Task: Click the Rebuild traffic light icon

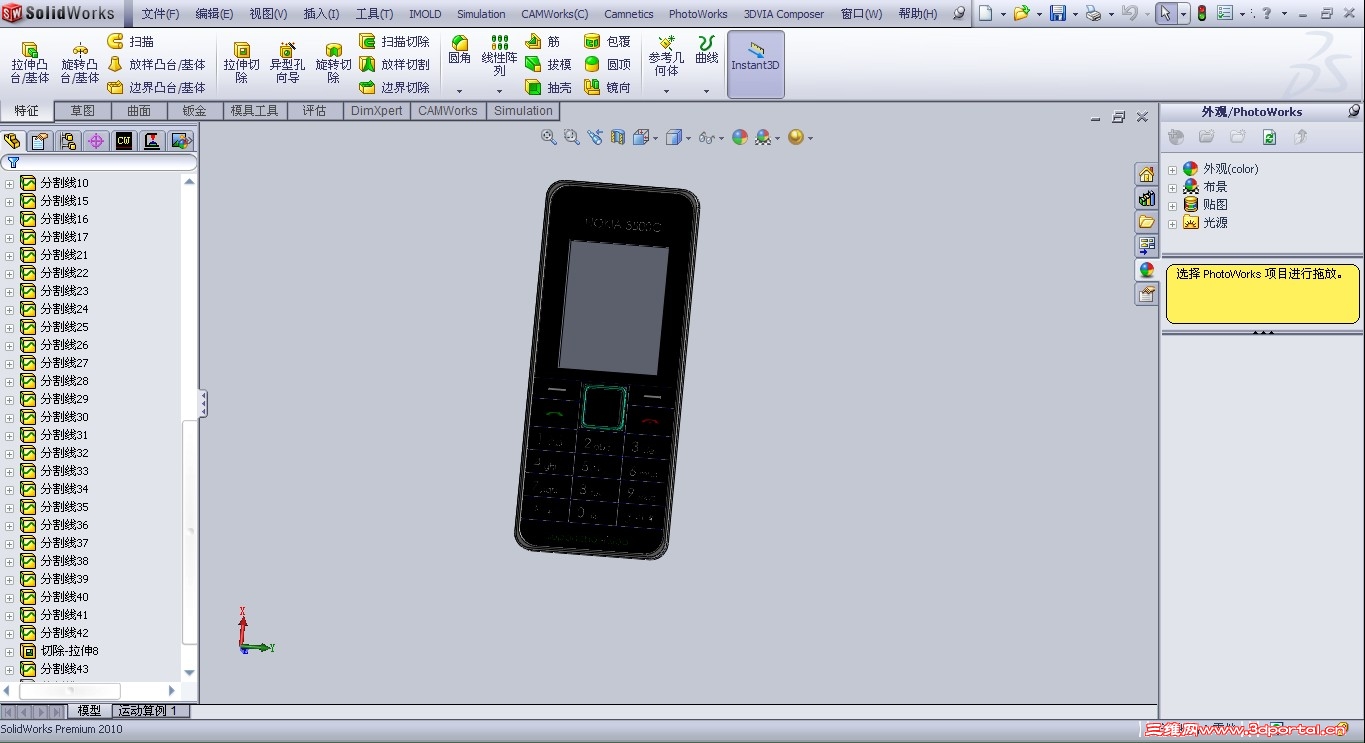Action: coord(1201,14)
